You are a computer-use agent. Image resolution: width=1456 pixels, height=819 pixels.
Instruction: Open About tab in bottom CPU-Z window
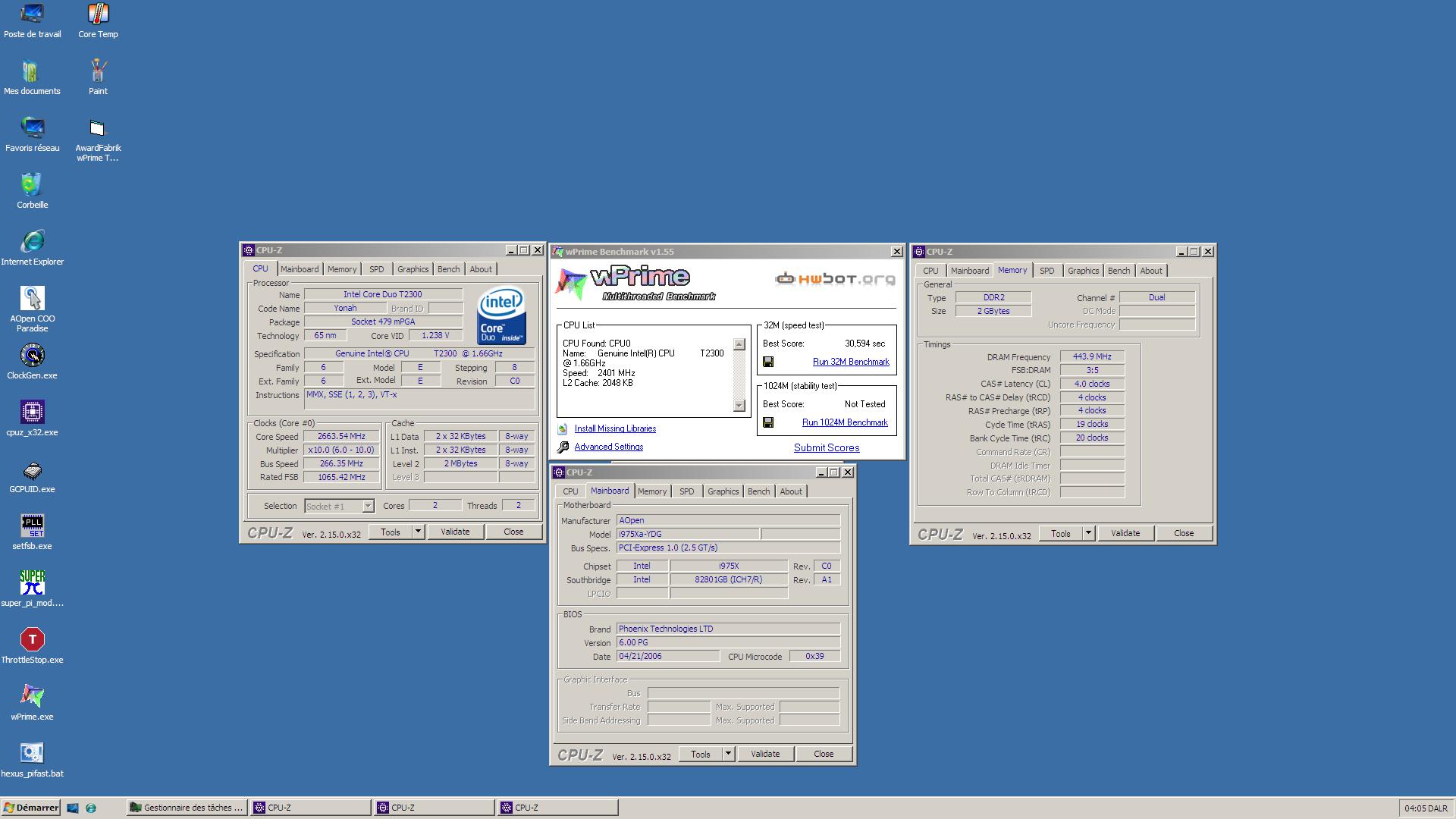791,491
